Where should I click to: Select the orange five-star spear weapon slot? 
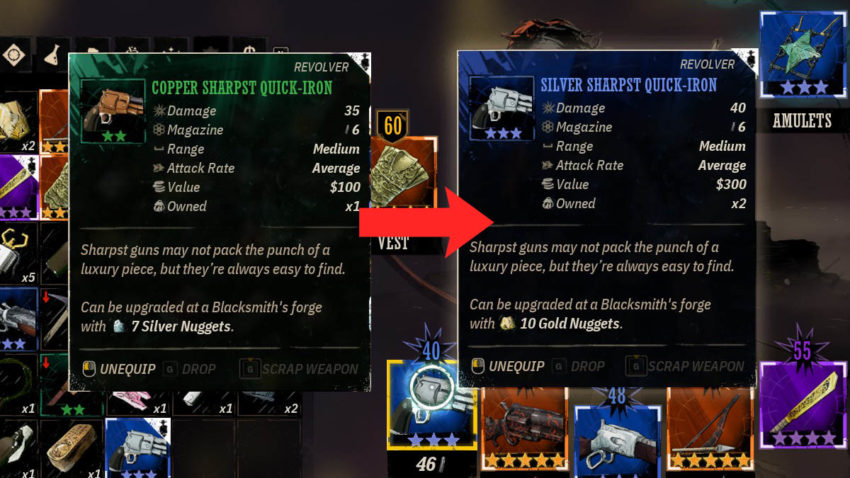coord(710,428)
